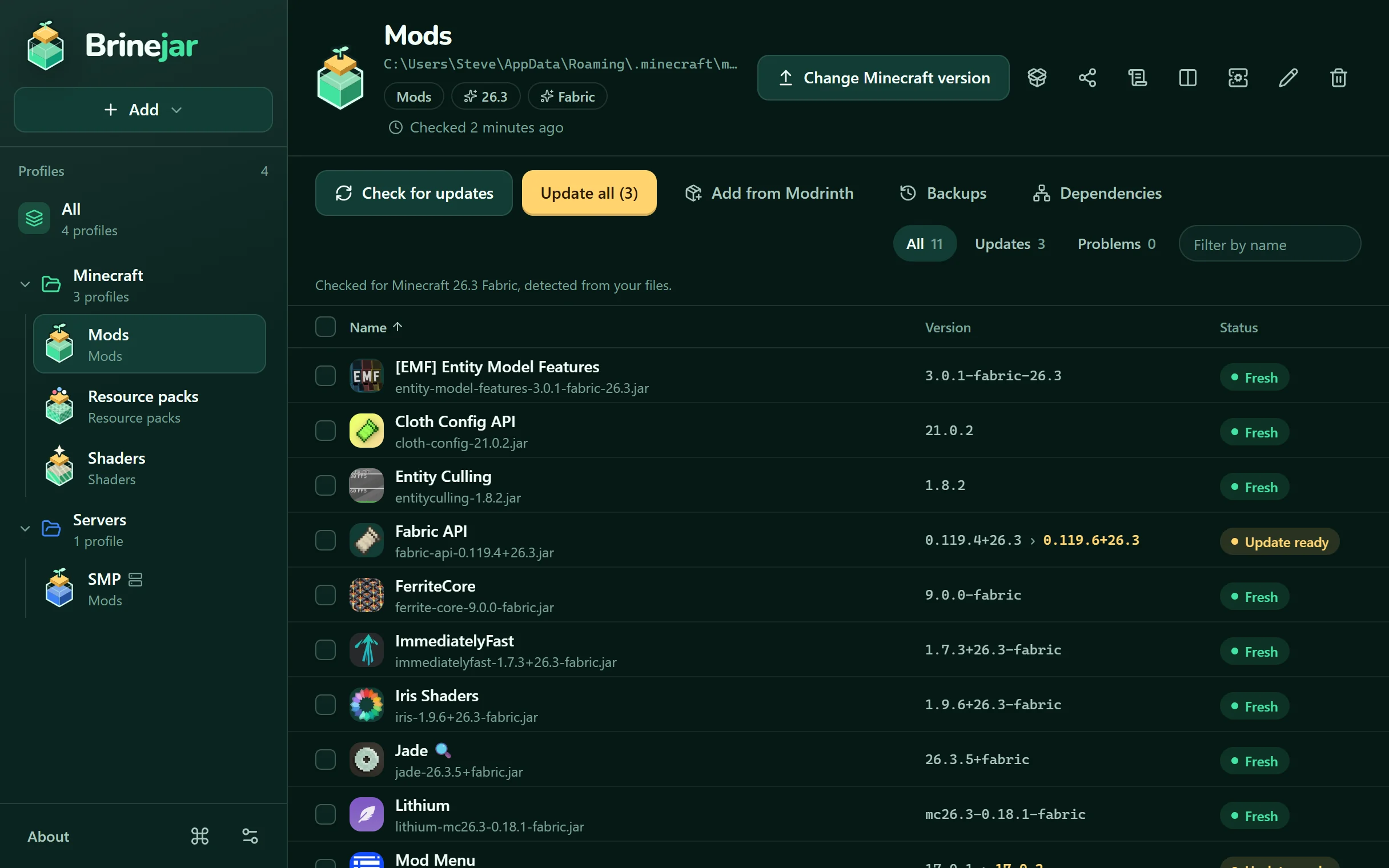Screen dimensions: 1389x868
Task: Click the Fabric API mod icon
Action: 366,540
